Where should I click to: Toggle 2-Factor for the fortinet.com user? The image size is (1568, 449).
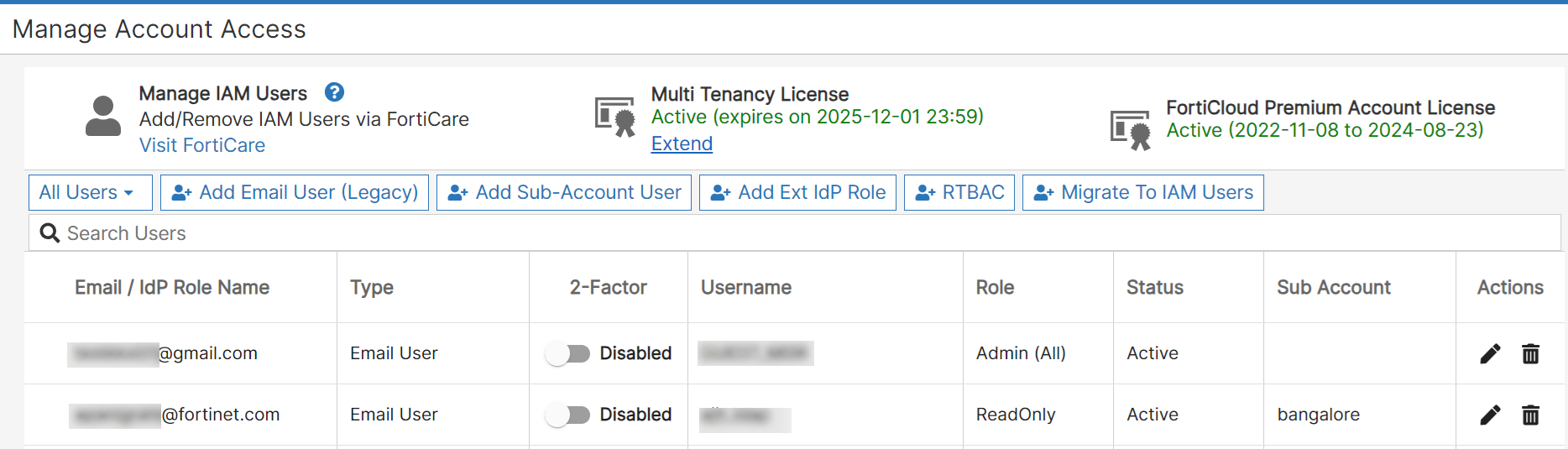pos(568,415)
